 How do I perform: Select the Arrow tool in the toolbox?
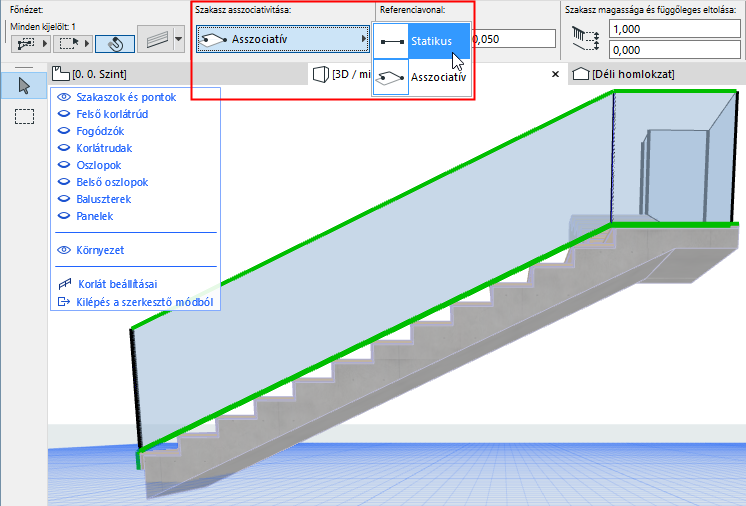tap(24, 86)
